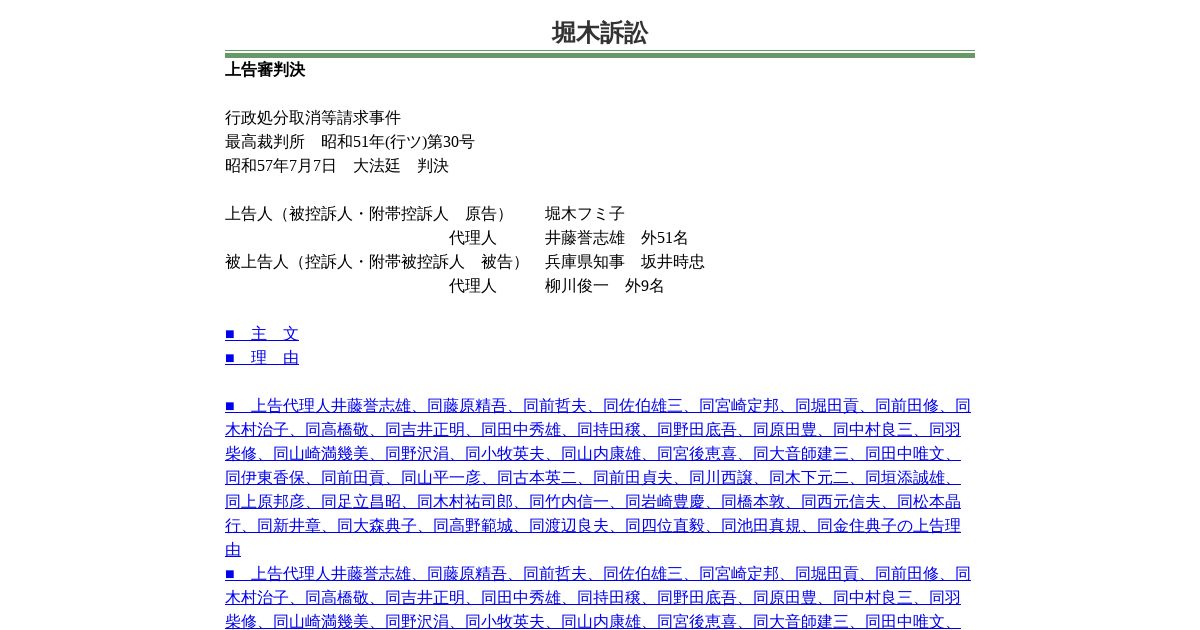Click the line 昭和57年7月7日 大法廷 判決
The image size is (1200, 630).
pos(337,166)
